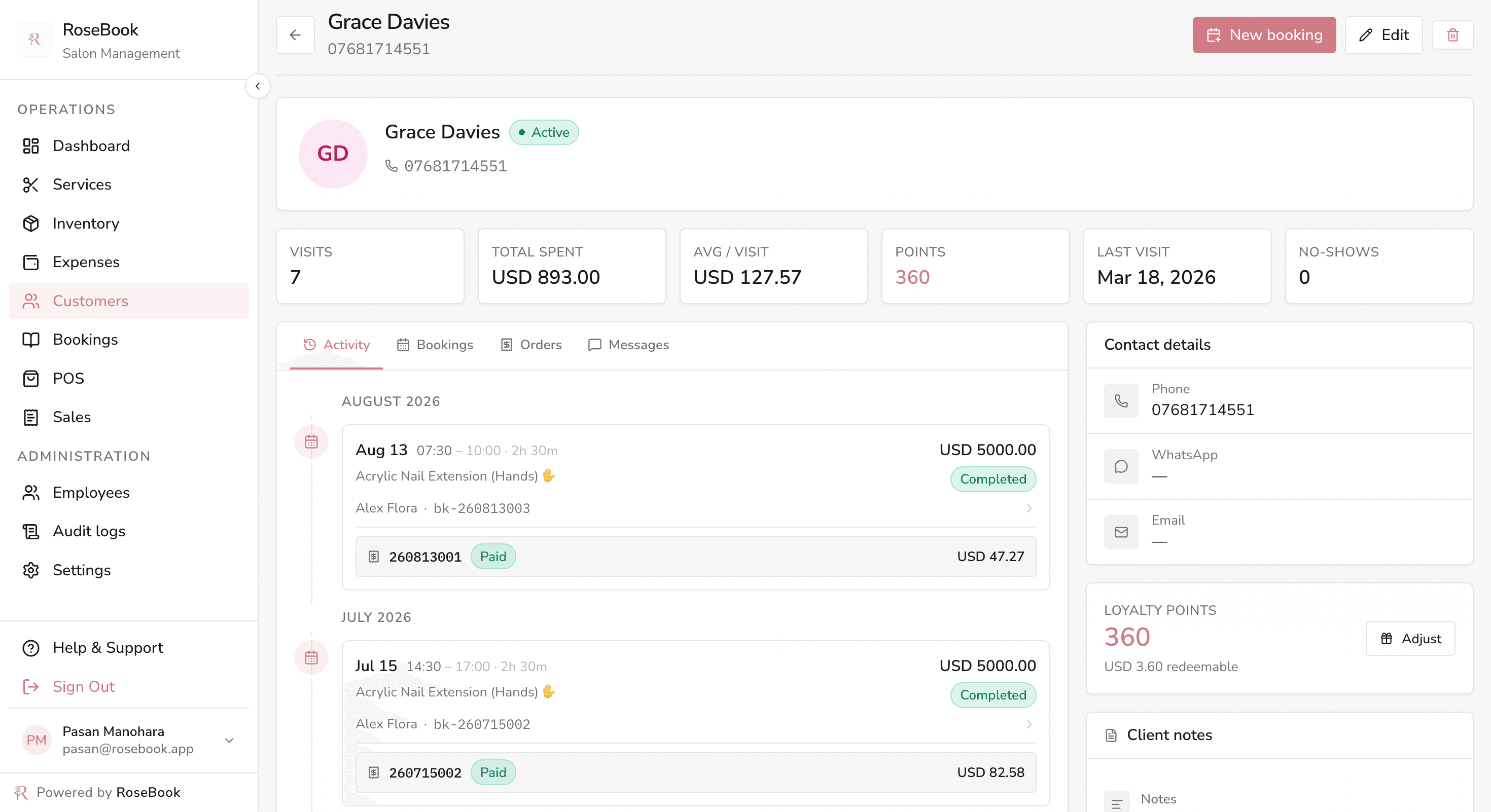Open booking bk-260715002 via its chevron
1491x812 pixels.
[x=1029, y=723]
